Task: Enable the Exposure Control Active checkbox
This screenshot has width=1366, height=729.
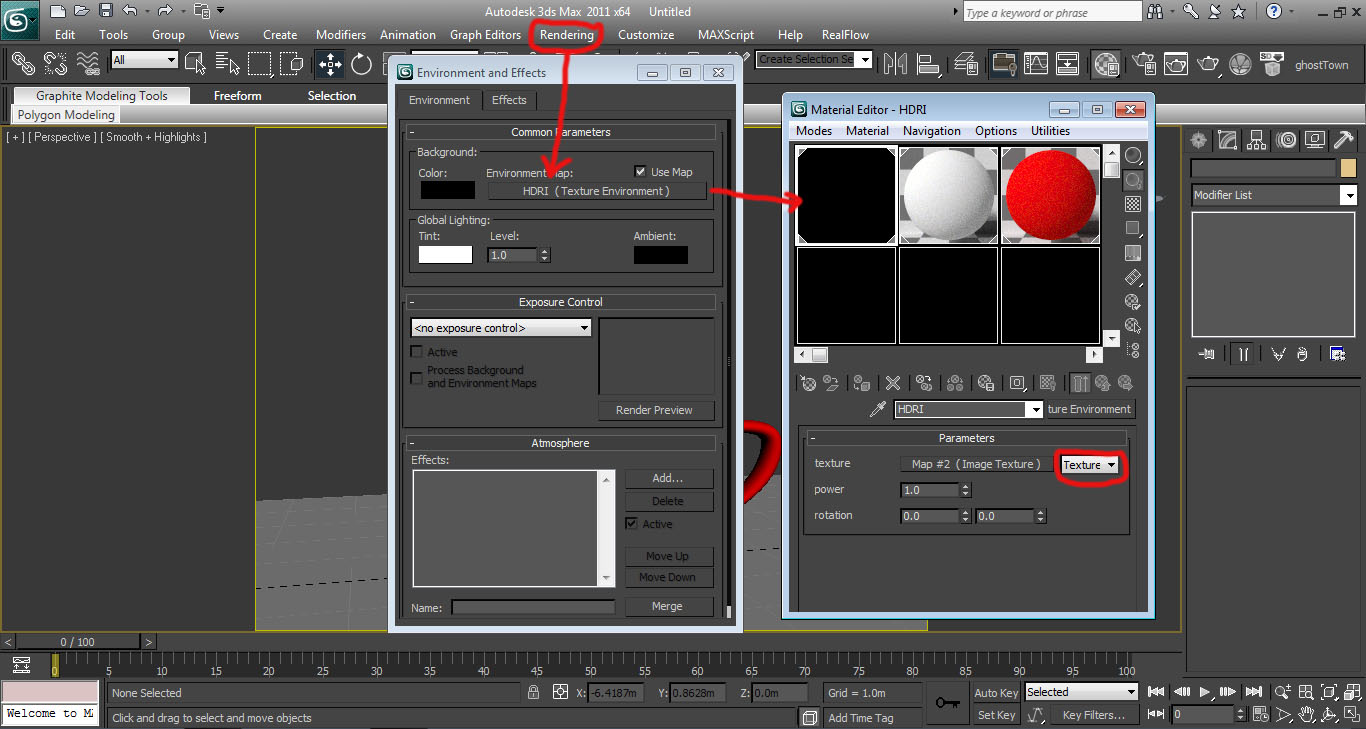Action: (417, 352)
